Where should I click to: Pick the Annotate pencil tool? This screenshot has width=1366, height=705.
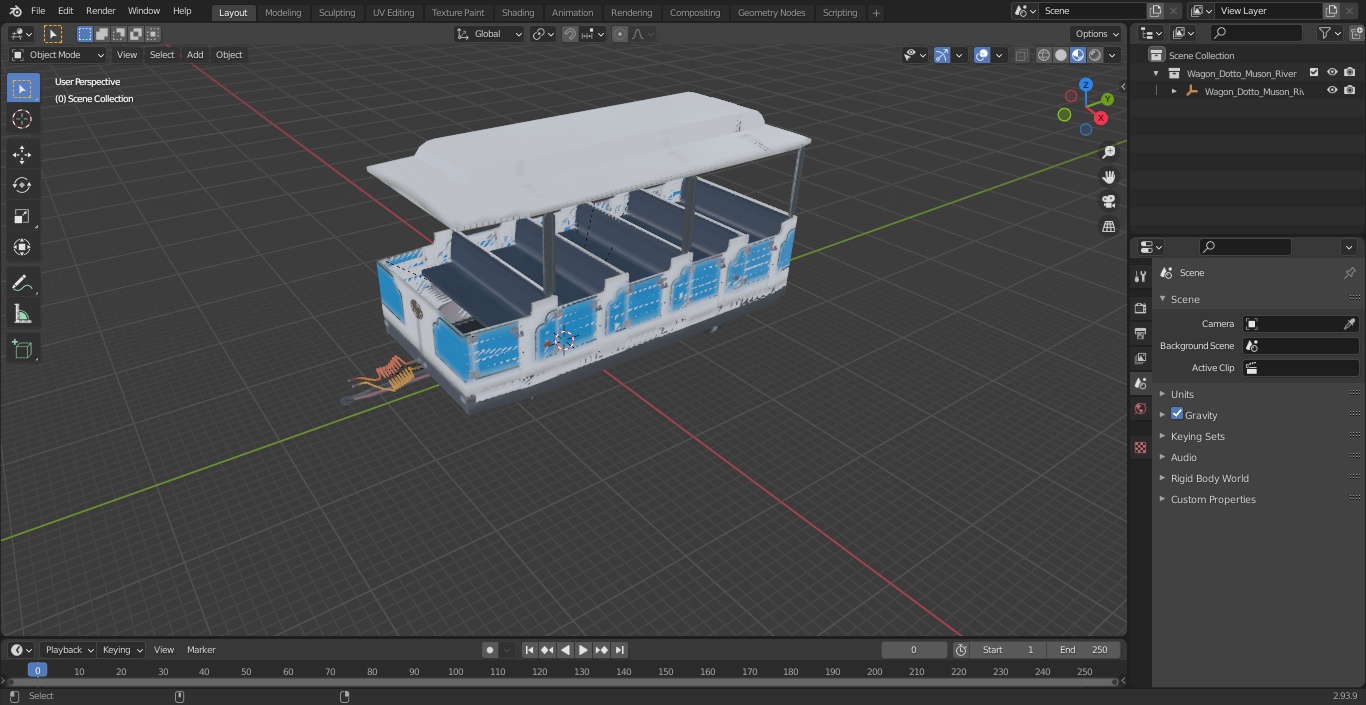point(22,283)
